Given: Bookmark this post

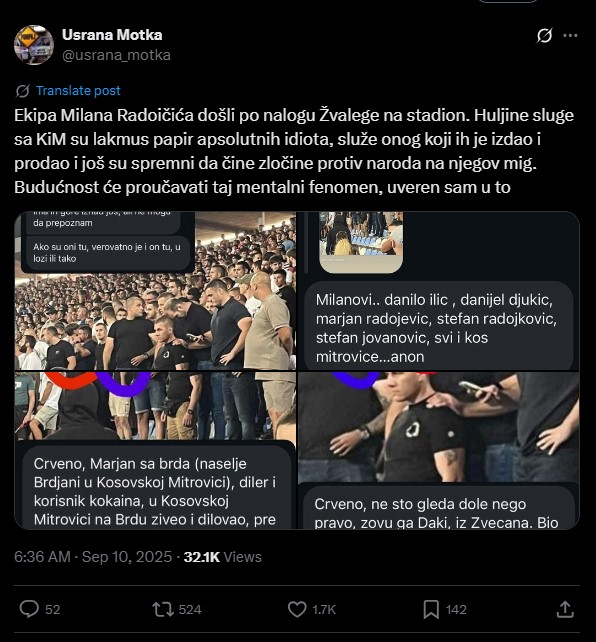Looking at the screenshot, I should 431,609.
